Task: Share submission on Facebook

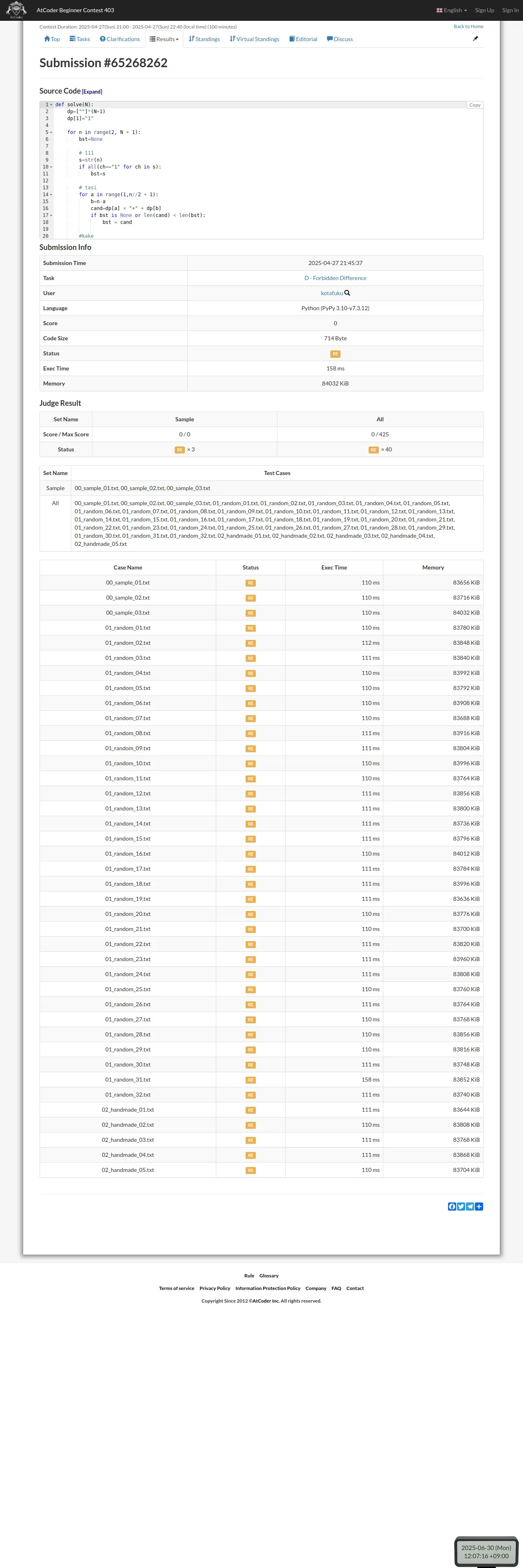Action: click(x=452, y=1206)
